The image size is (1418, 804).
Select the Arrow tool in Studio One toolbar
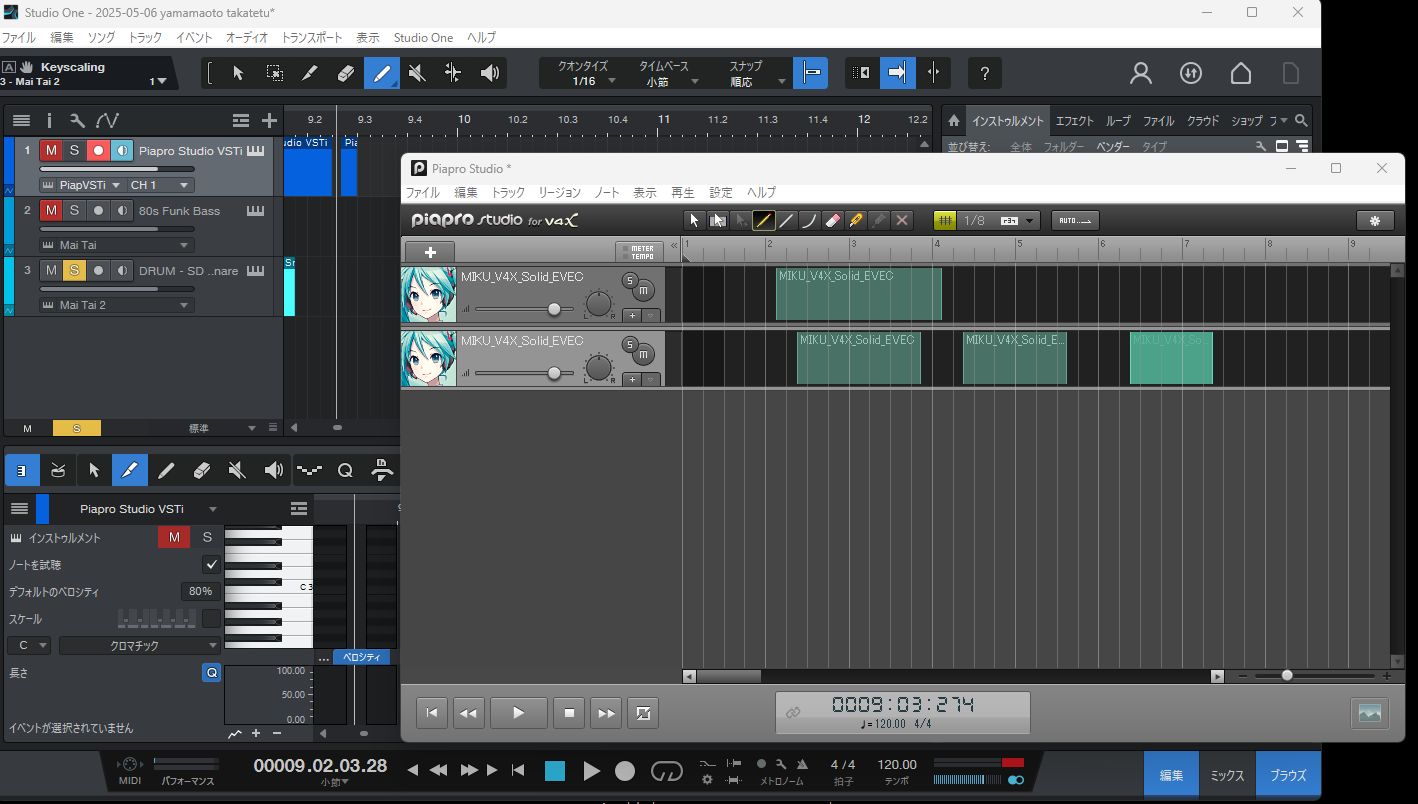(x=238, y=73)
